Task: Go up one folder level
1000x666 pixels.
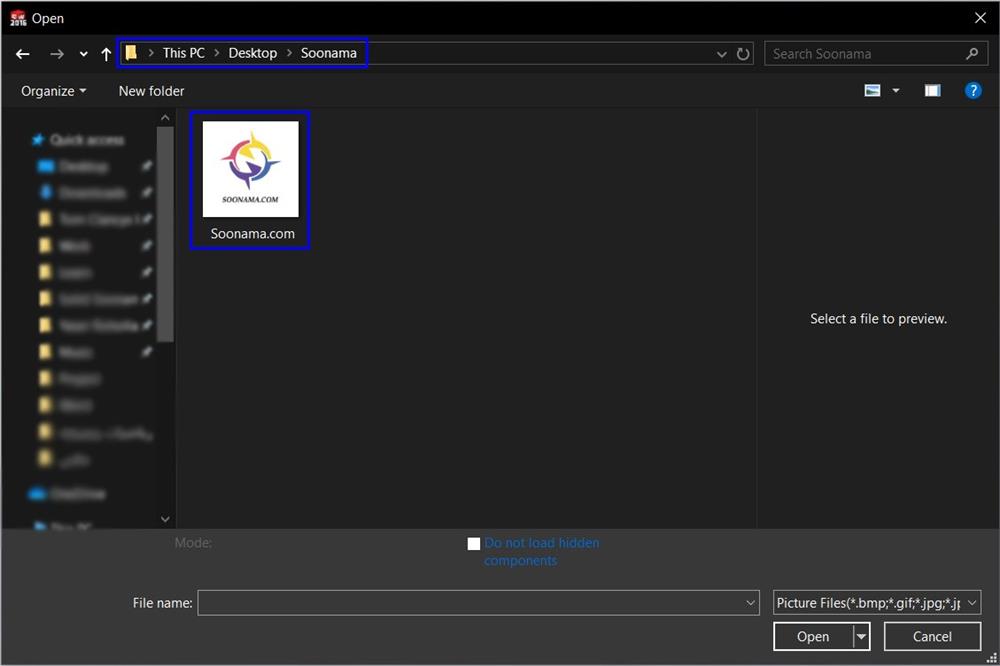Action: pyautogui.click(x=106, y=54)
